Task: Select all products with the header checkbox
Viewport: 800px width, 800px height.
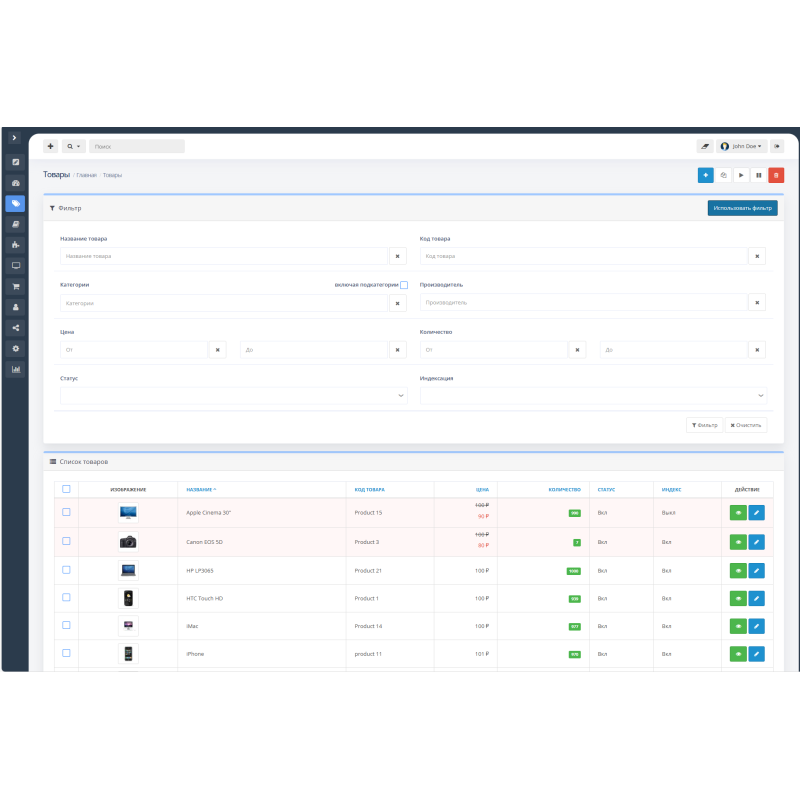Action: (66, 488)
